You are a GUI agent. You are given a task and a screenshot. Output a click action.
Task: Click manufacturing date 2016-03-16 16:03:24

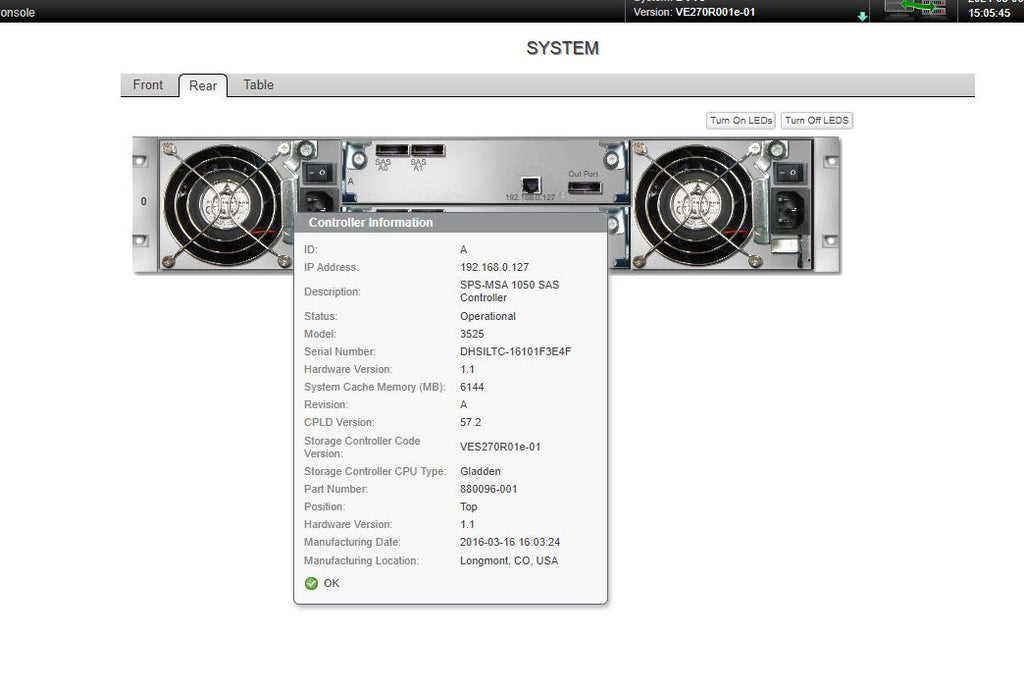coord(509,542)
